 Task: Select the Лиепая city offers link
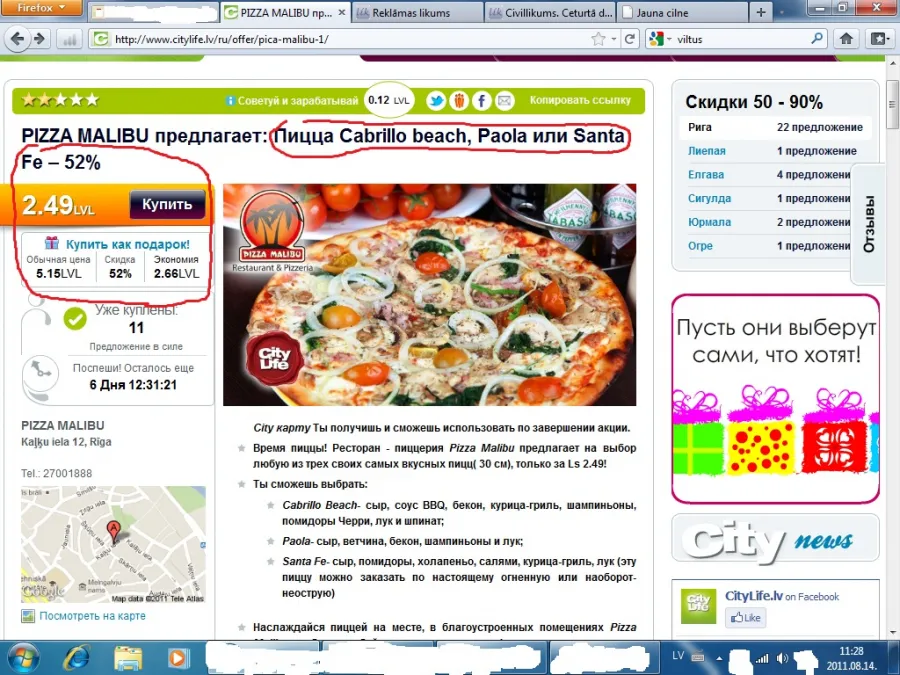pos(707,151)
